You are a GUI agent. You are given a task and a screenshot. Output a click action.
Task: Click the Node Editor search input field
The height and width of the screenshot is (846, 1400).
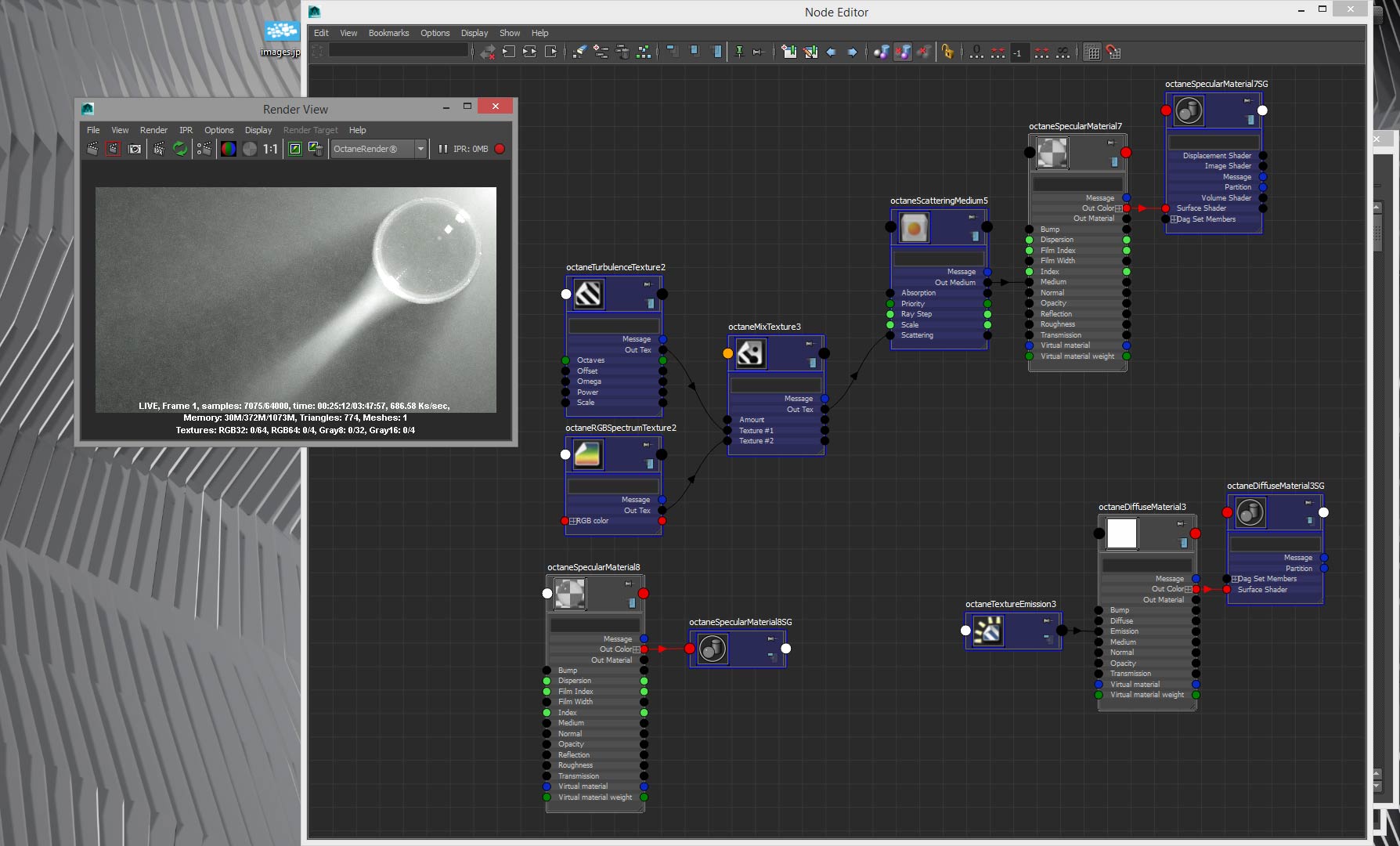[399, 51]
